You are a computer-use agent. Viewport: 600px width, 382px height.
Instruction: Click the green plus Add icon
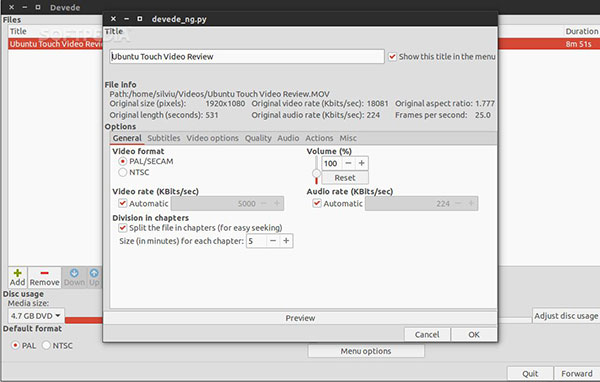click(x=17, y=273)
